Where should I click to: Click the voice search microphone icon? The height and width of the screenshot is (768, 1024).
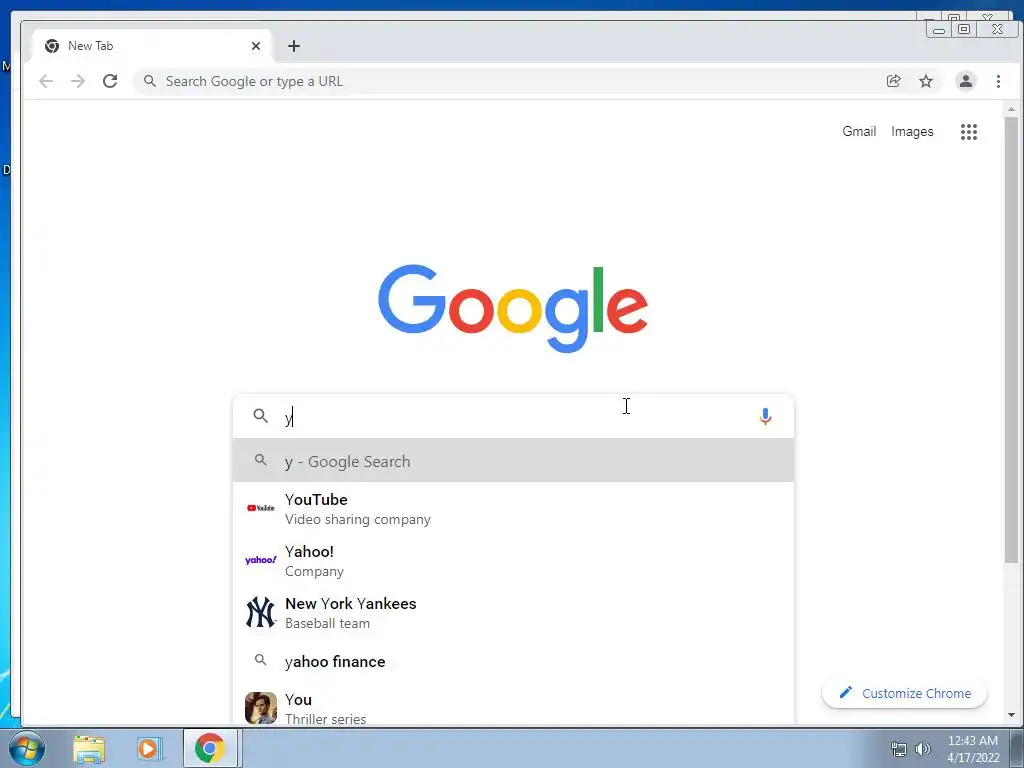[x=765, y=417]
